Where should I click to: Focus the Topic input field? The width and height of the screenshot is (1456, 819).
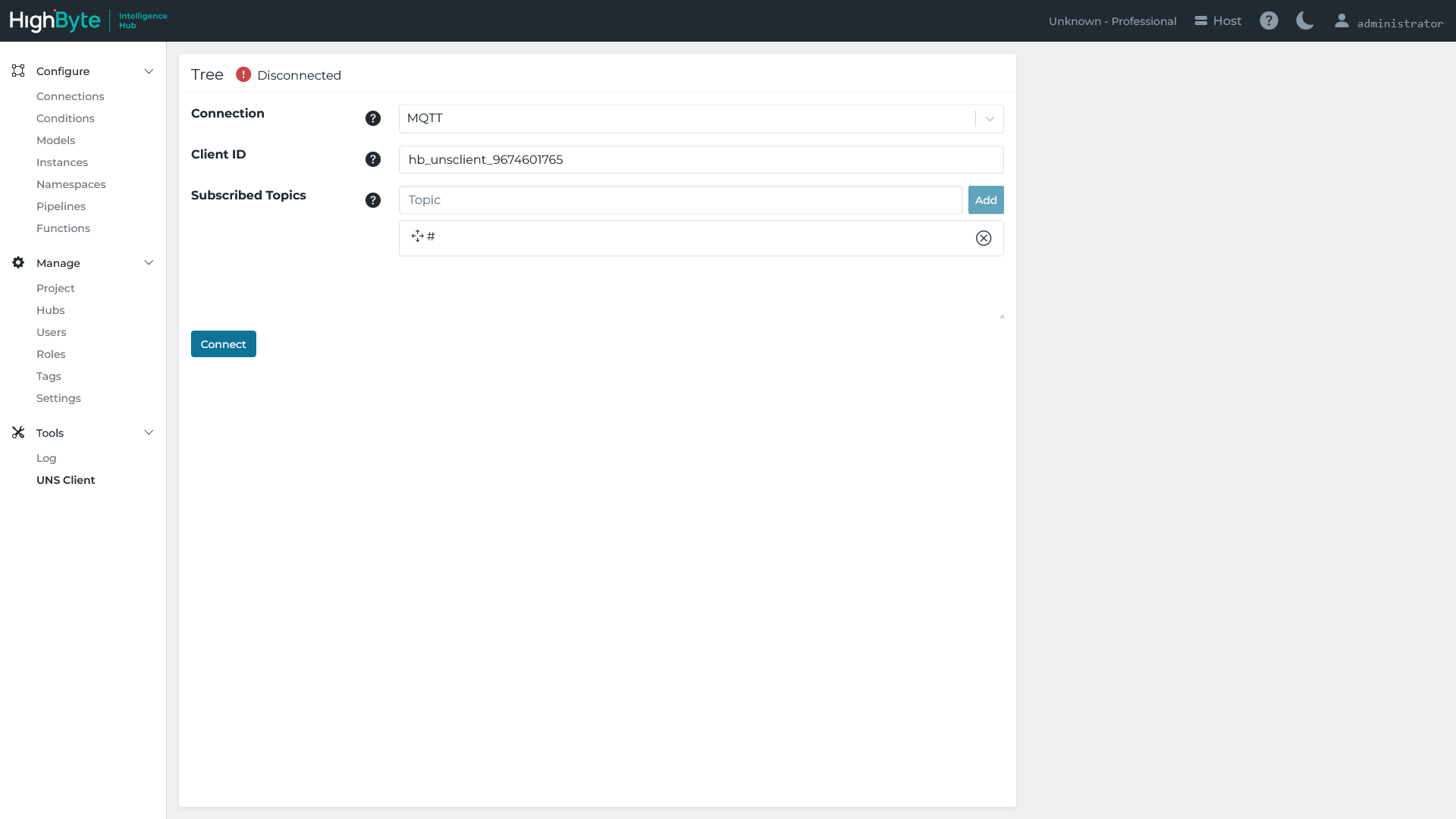click(x=680, y=200)
